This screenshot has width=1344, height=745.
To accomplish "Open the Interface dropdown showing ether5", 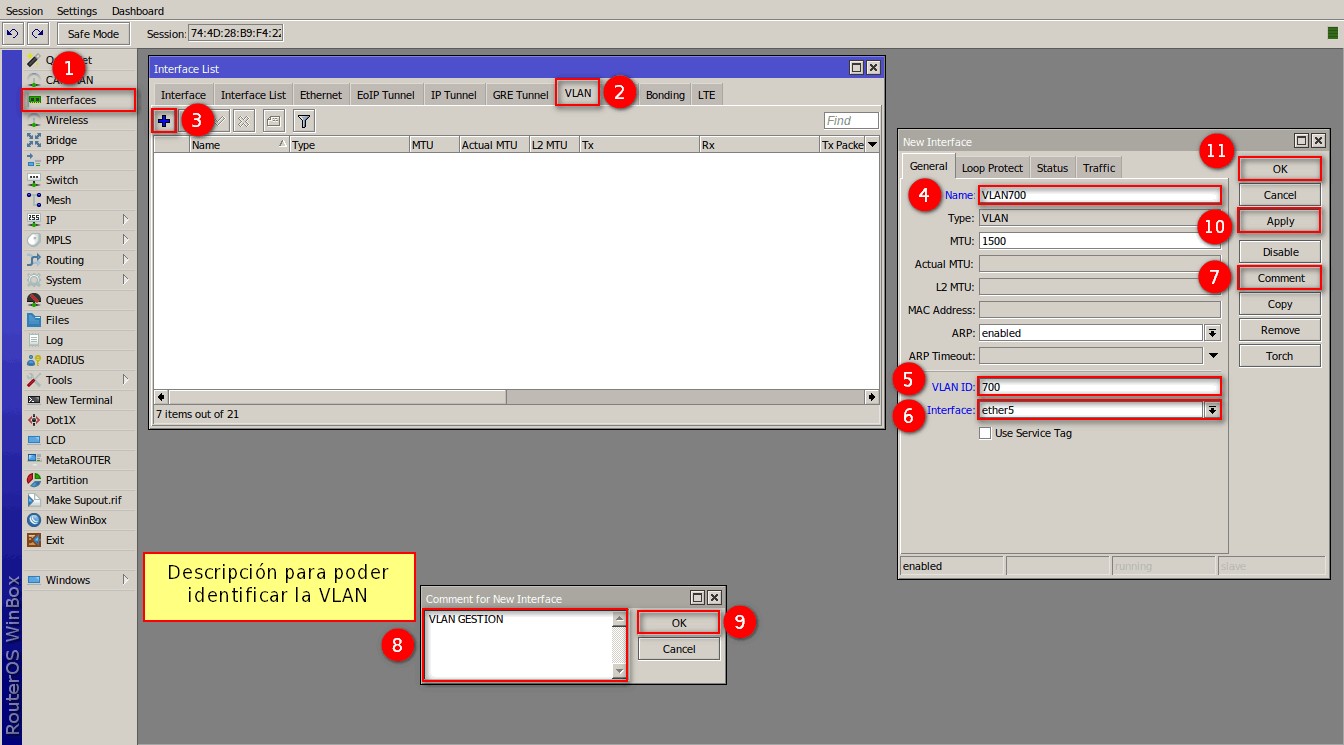I will (1213, 410).
